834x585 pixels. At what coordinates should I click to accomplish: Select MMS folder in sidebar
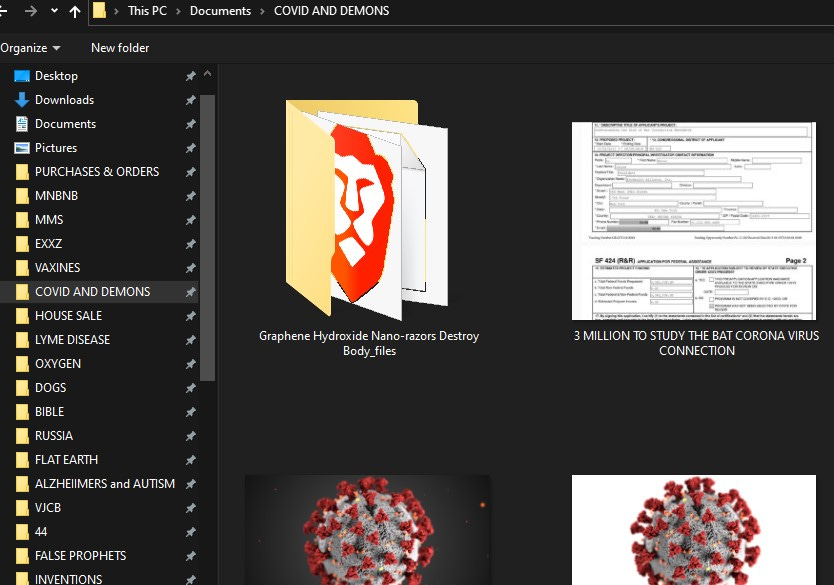pos(99,220)
